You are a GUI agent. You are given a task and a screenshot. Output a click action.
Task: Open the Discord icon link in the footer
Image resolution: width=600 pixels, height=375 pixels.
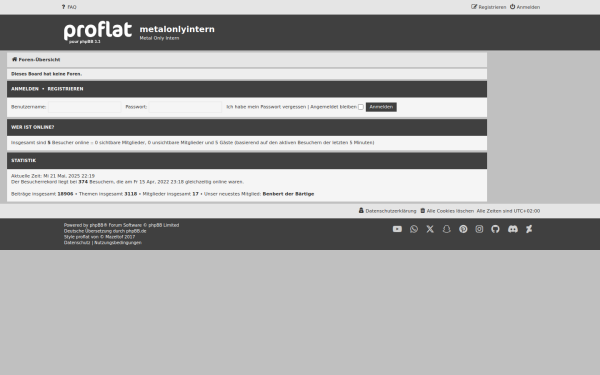click(513, 229)
